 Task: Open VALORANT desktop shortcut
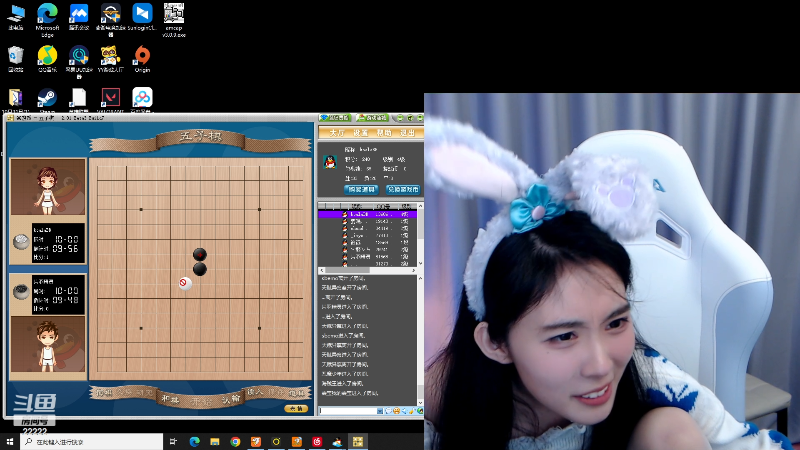pos(110,100)
